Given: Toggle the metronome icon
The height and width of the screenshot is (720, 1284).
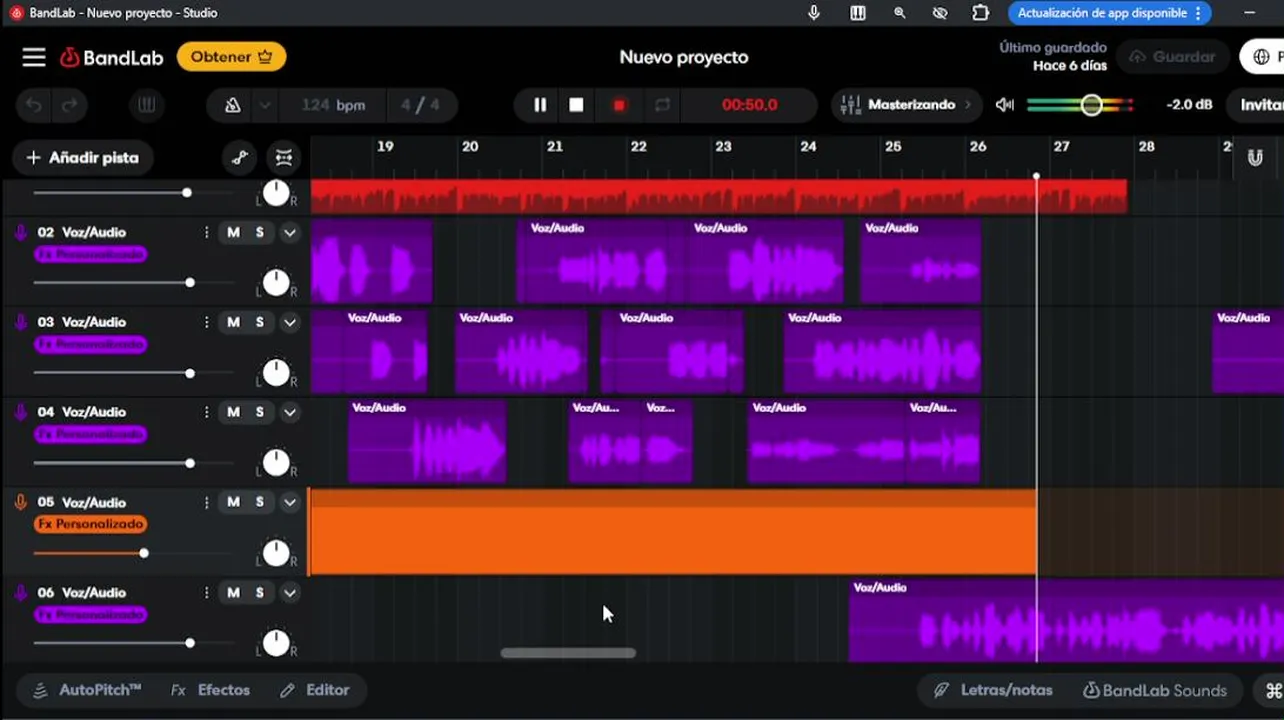Looking at the screenshot, I should [232, 105].
